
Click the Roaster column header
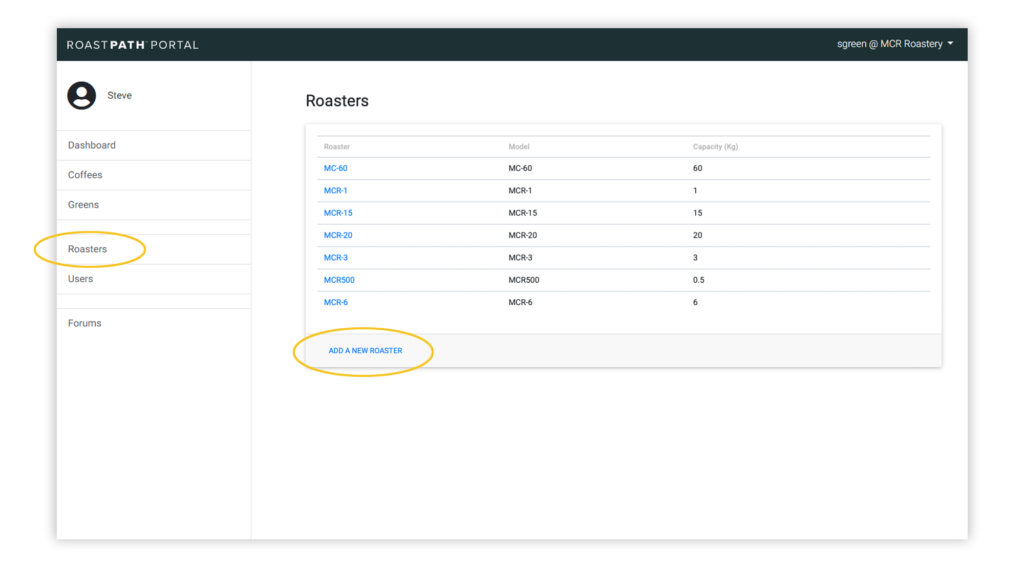(x=337, y=147)
